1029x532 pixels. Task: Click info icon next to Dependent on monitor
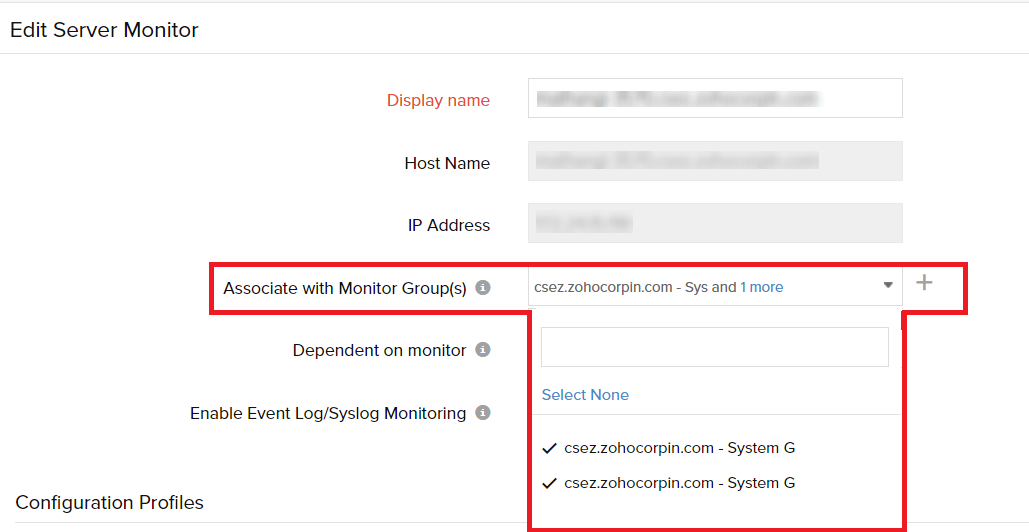483,350
